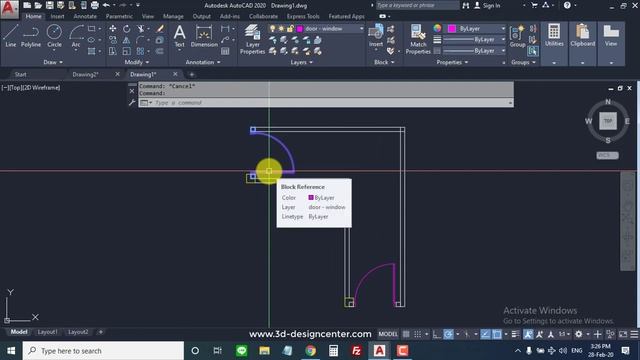This screenshot has height=360, width=640.
Task: Switch to the Drawing2 file tab
Action: click(85, 74)
